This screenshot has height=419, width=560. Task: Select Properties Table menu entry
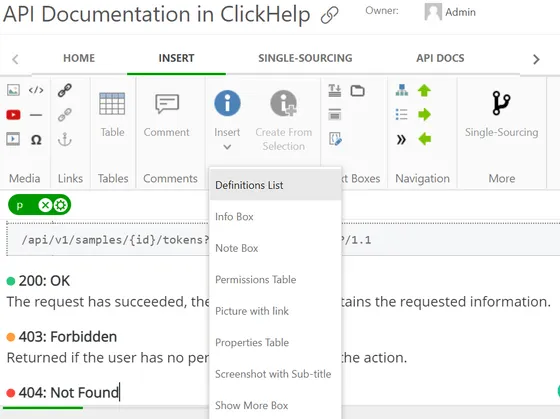[x=275, y=342]
